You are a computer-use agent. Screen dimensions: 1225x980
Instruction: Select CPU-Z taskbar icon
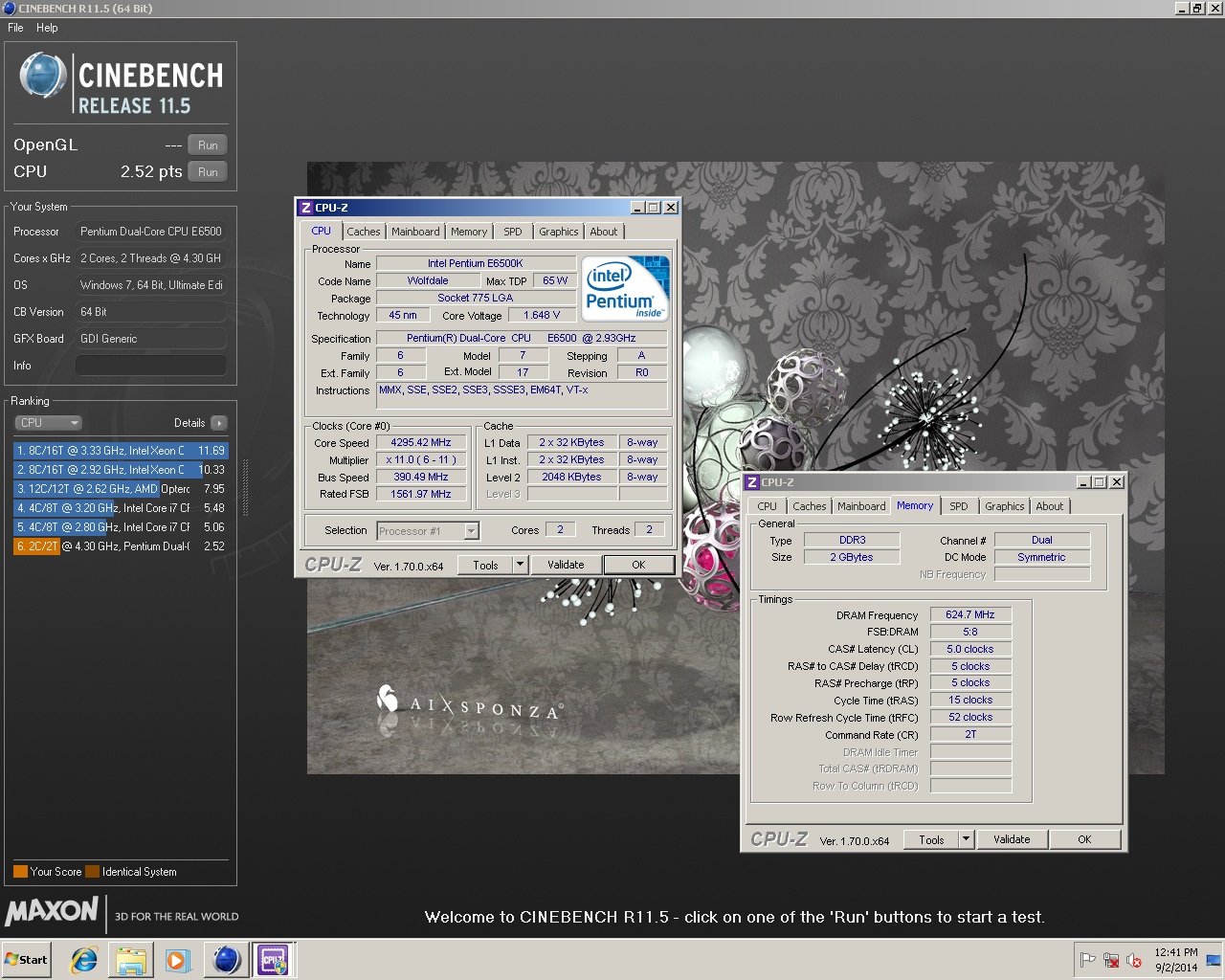(x=273, y=960)
